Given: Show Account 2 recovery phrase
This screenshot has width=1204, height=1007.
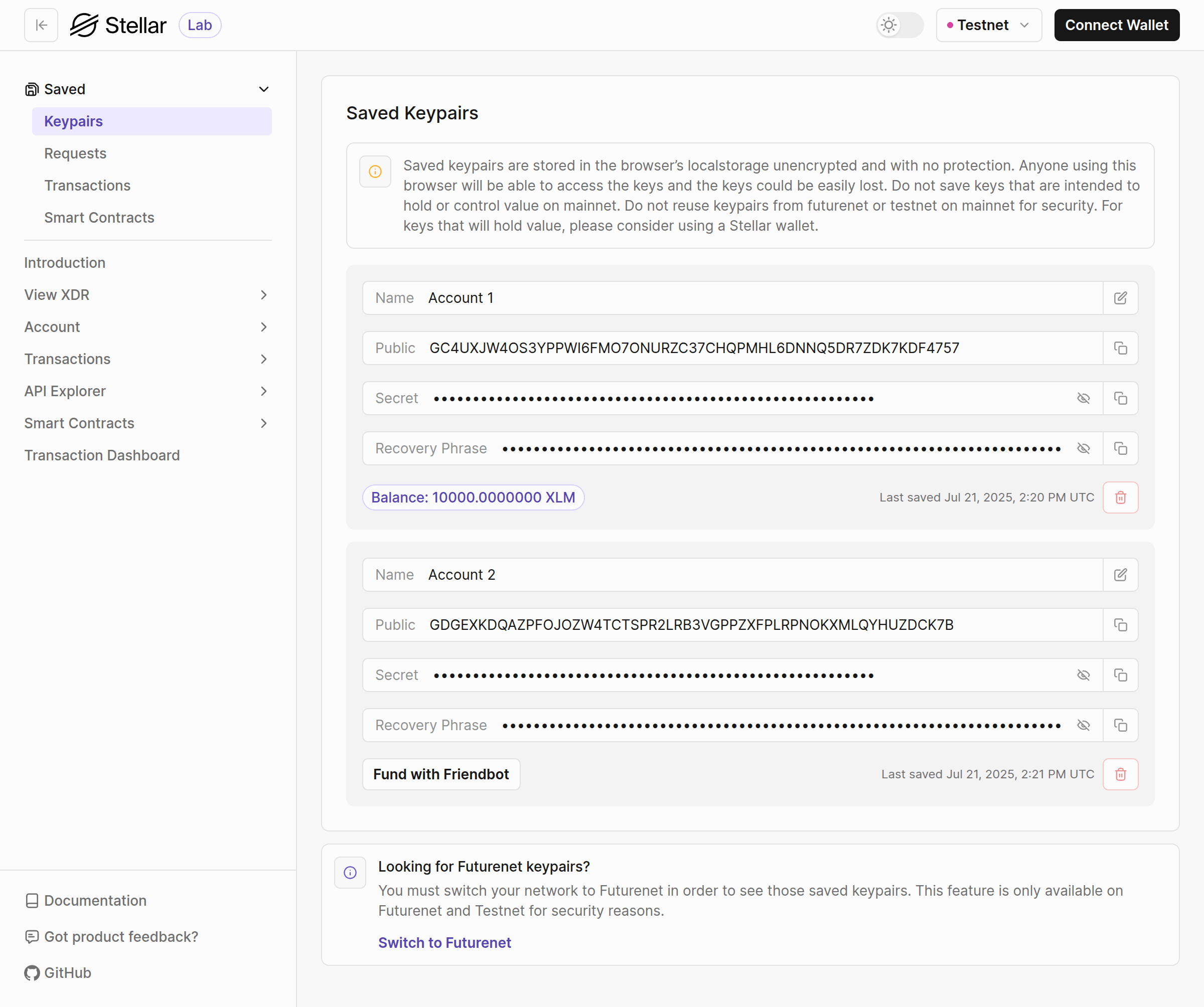Looking at the screenshot, I should tap(1083, 725).
